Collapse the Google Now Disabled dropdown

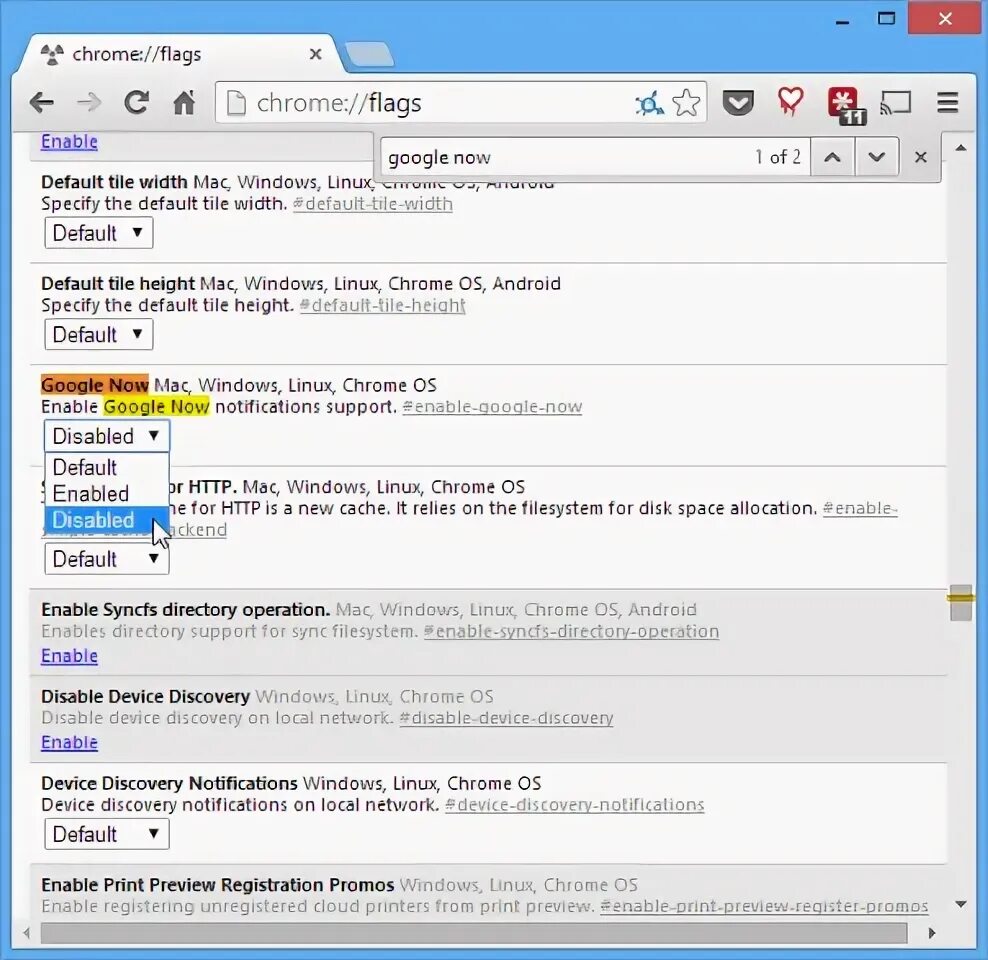pyautogui.click(x=106, y=436)
